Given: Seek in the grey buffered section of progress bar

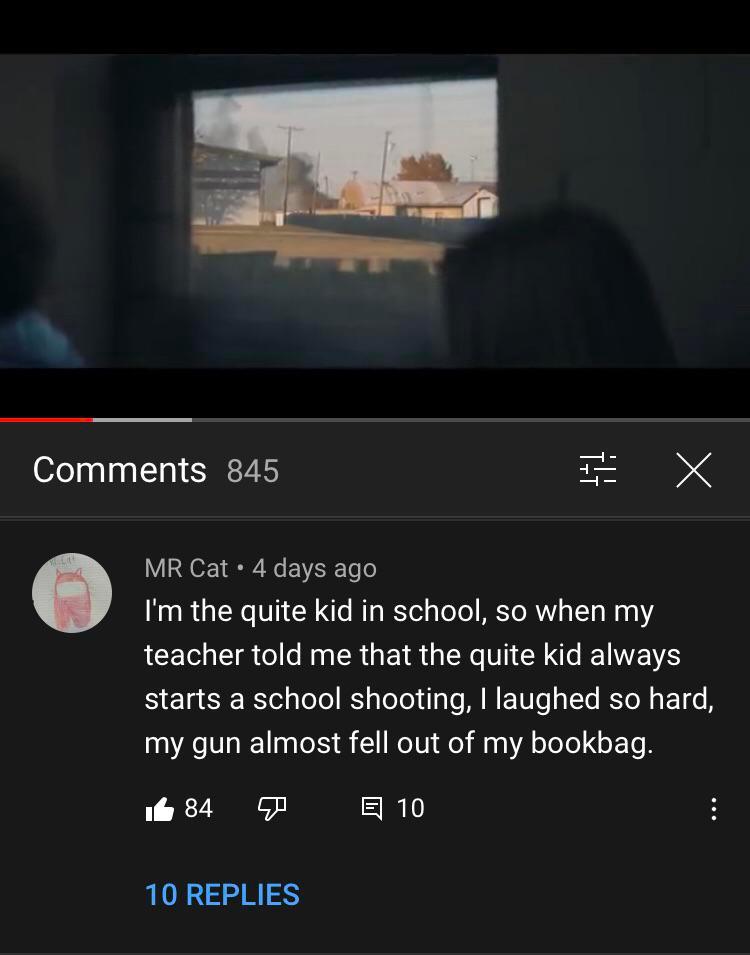Looking at the screenshot, I should [143, 420].
